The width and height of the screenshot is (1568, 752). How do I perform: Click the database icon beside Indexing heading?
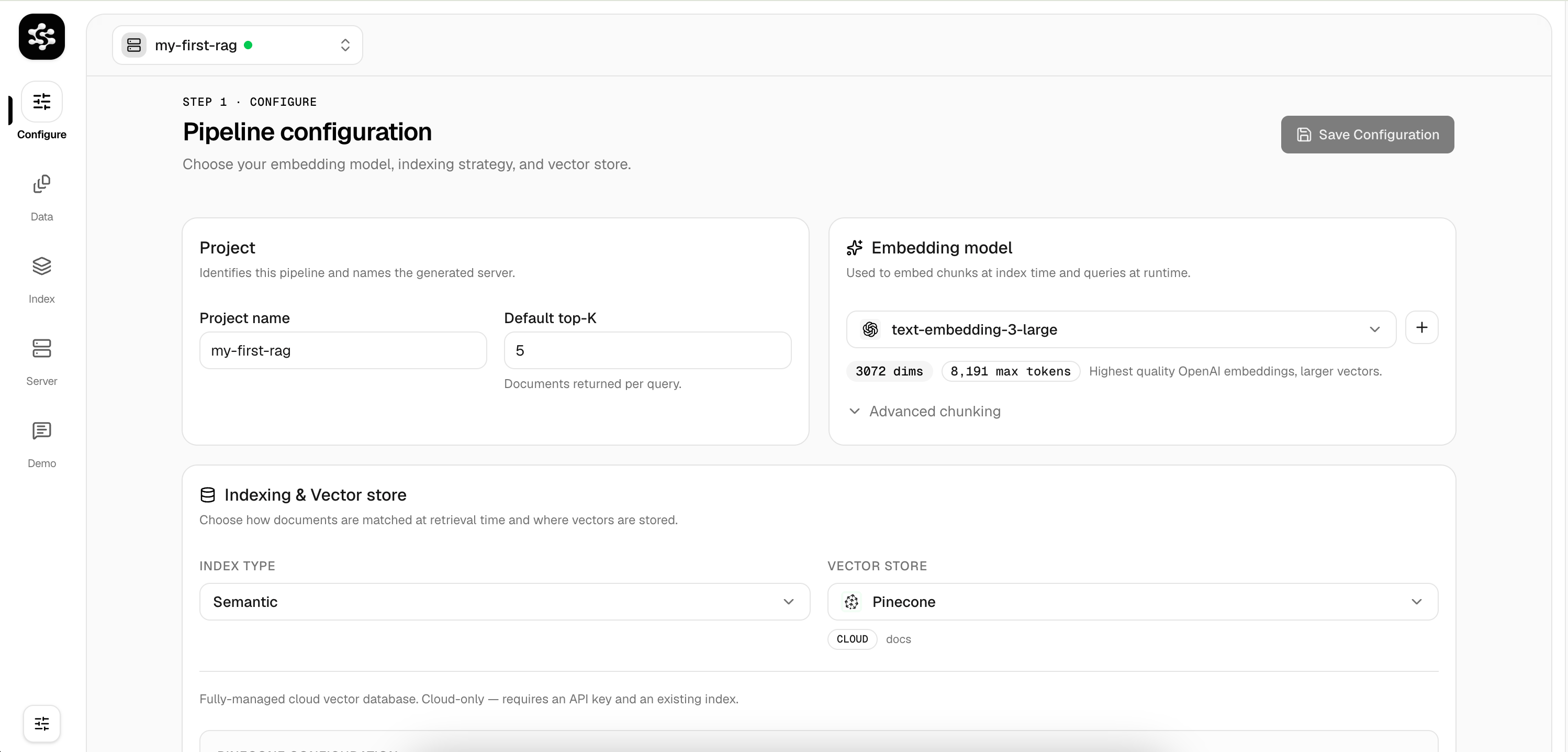pos(208,495)
